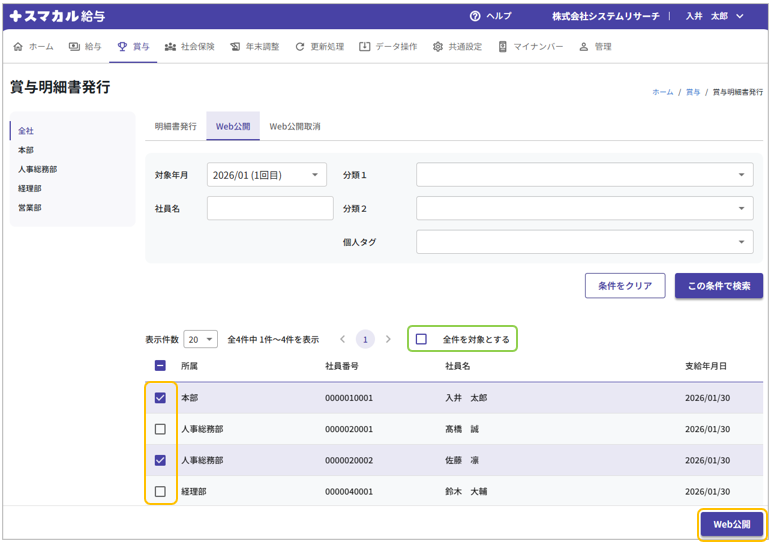Switch to the 明細書発行 tab
Image resolution: width=772 pixels, height=544 pixels.
click(x=176, y=127)
